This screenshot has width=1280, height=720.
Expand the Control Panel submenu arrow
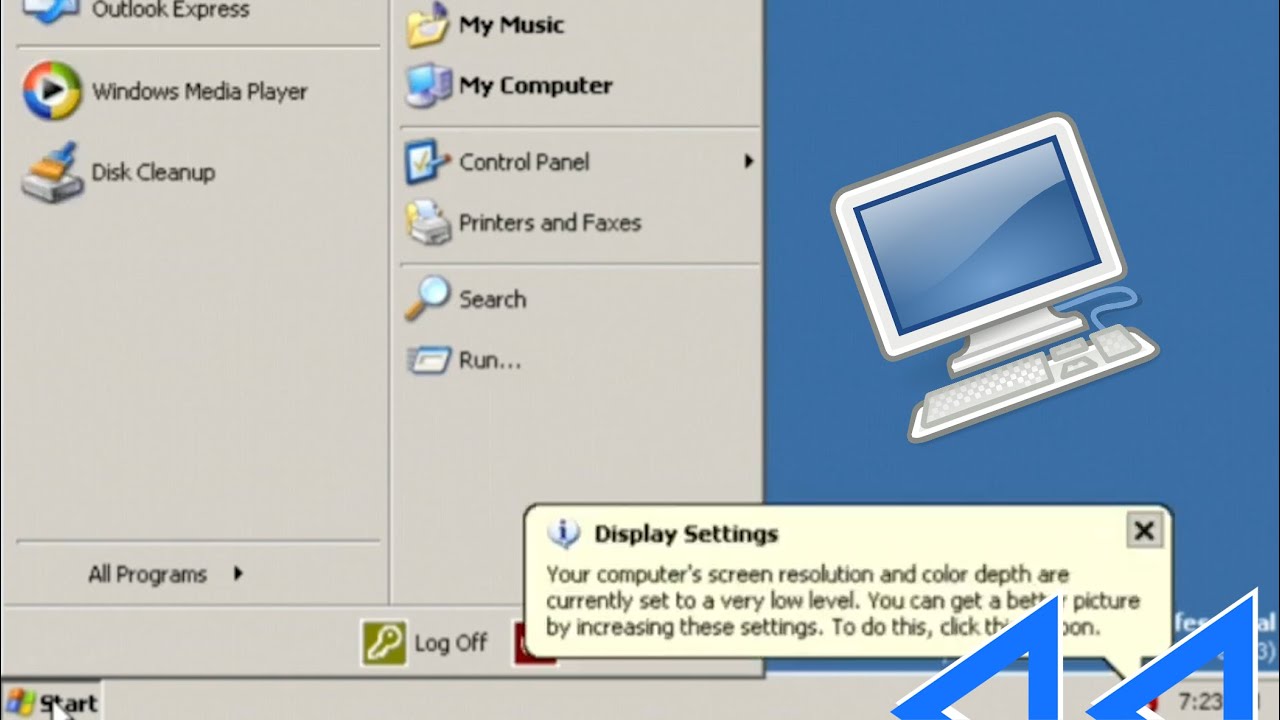tap(748, 161)
